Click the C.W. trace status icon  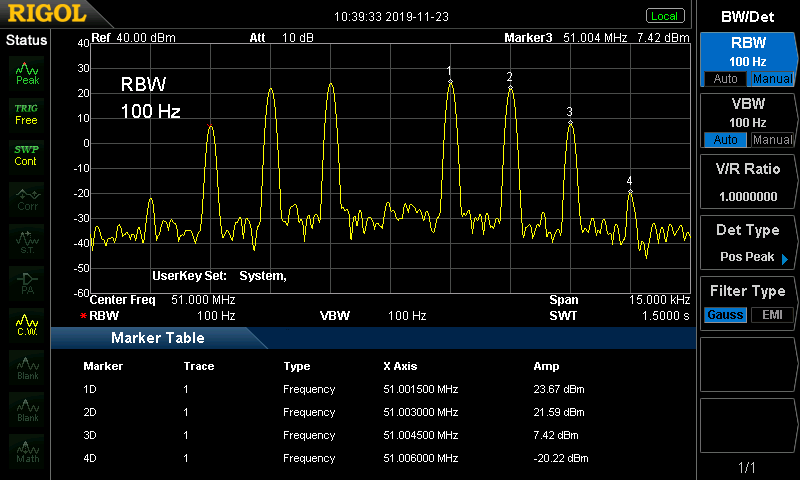coord(26,324)
